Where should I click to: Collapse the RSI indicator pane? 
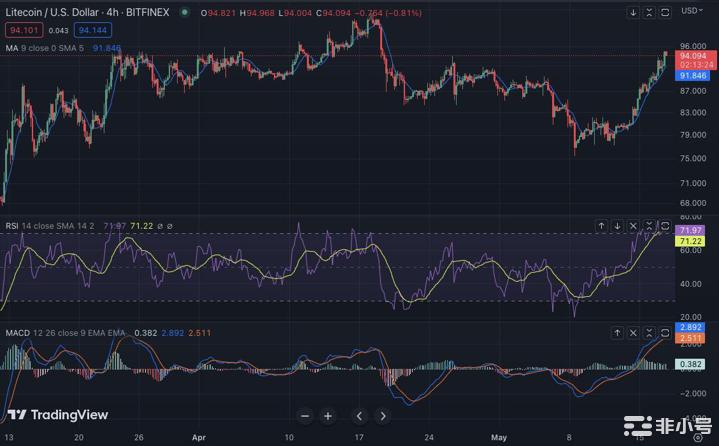650,227
